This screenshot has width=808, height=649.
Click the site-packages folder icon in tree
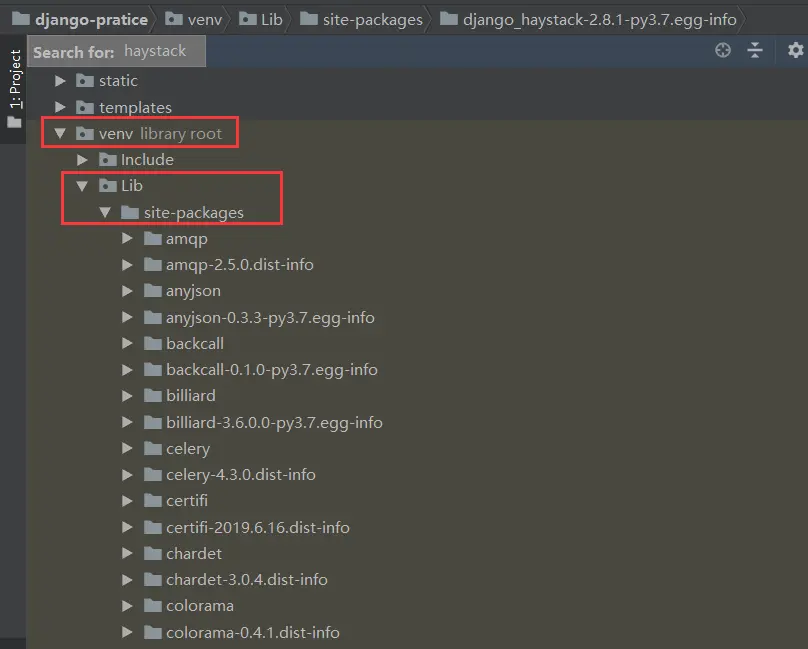click(130, 212)
